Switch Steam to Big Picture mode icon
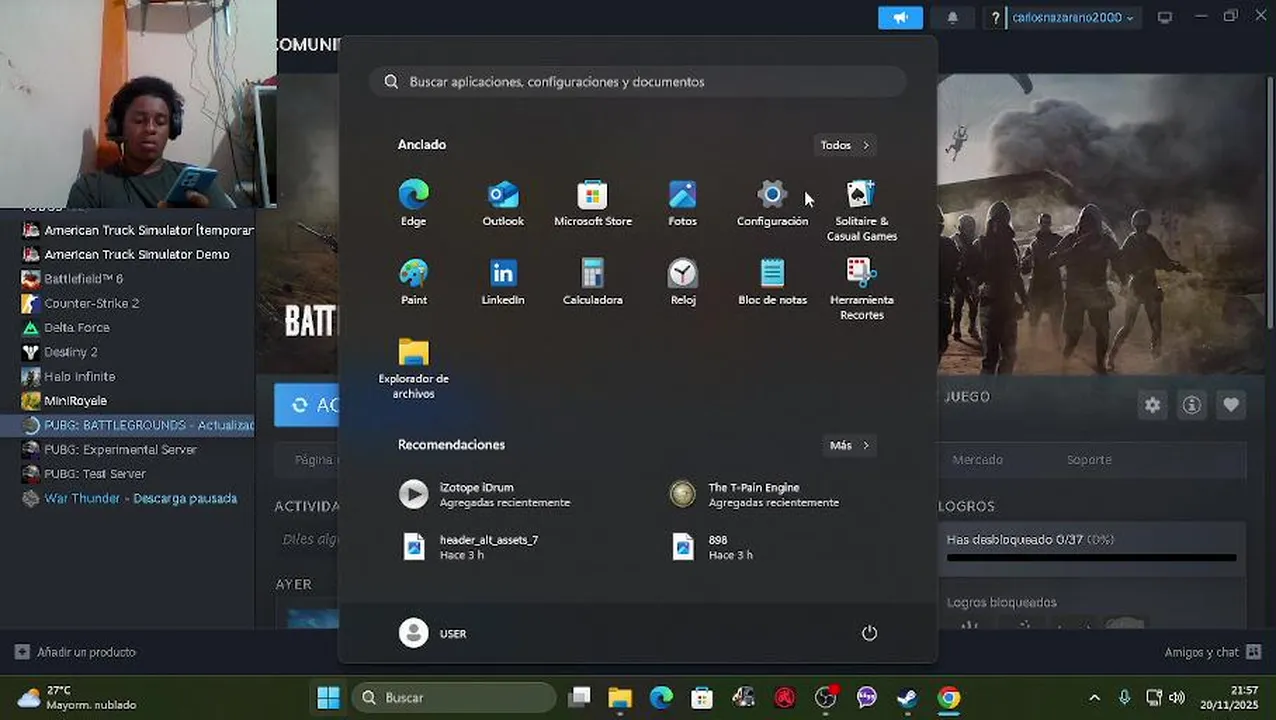This screenshot has height=720, width=1276. click(1164, 17)
